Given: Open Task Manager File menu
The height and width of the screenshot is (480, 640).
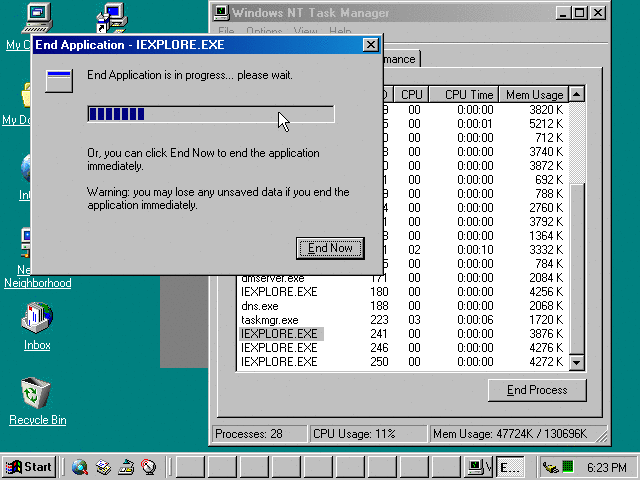Looking at the screenshot, I should pos(226,31).
